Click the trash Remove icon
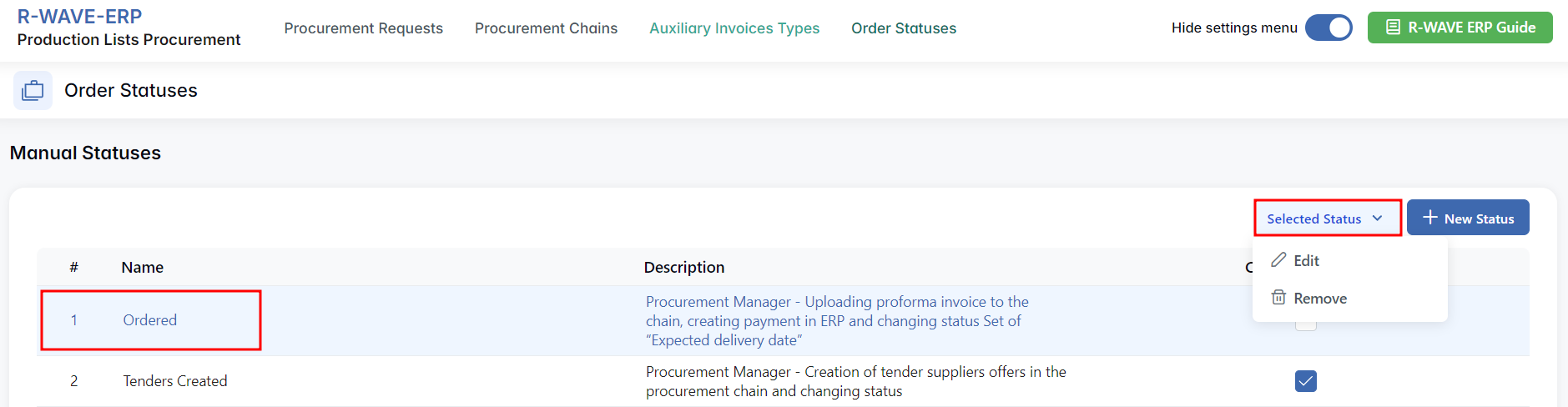Image resolution: width=1568 pixels, height=407 pixels. click(x=1278, y=298)
